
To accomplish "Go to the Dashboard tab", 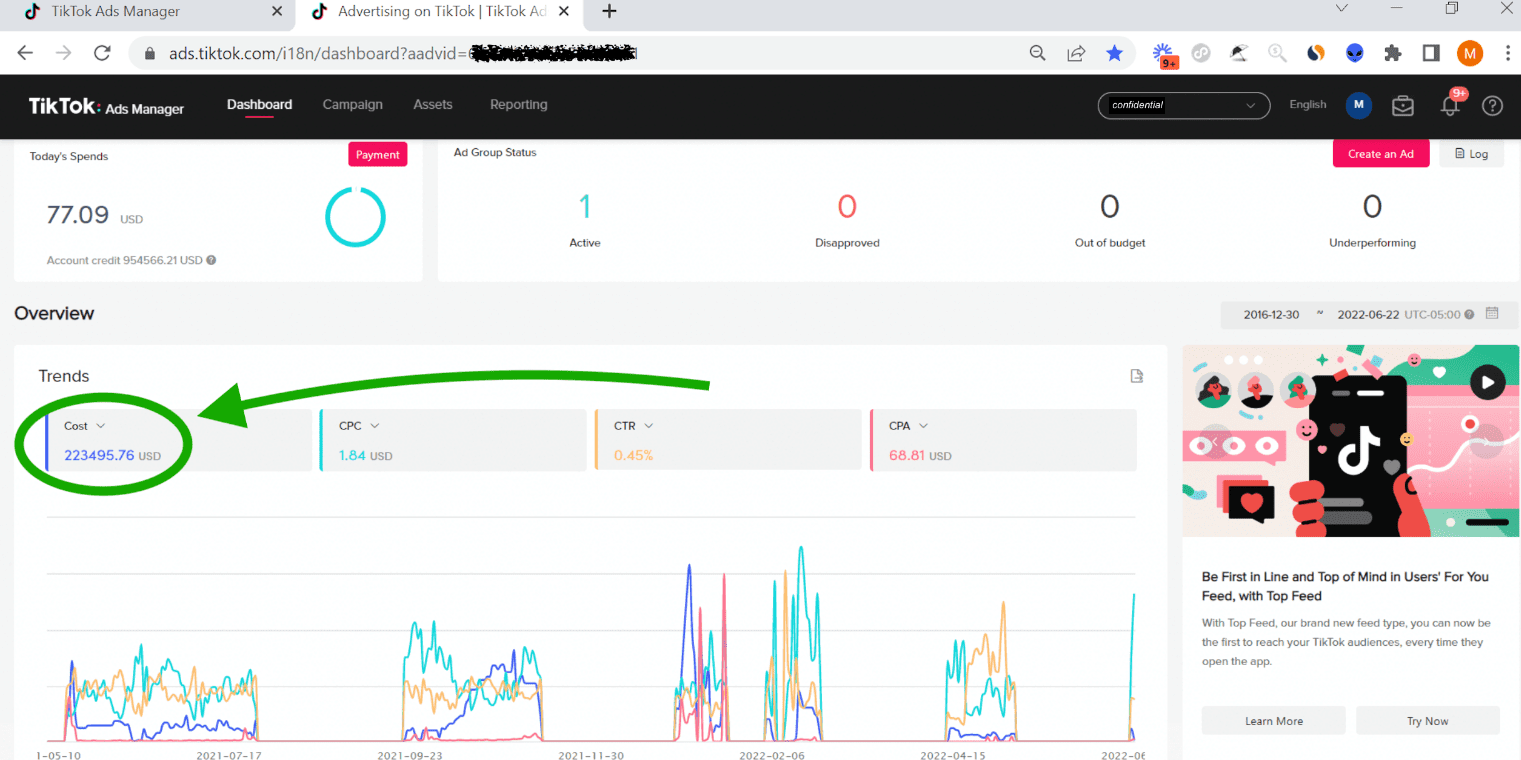I will pos(259,104).
